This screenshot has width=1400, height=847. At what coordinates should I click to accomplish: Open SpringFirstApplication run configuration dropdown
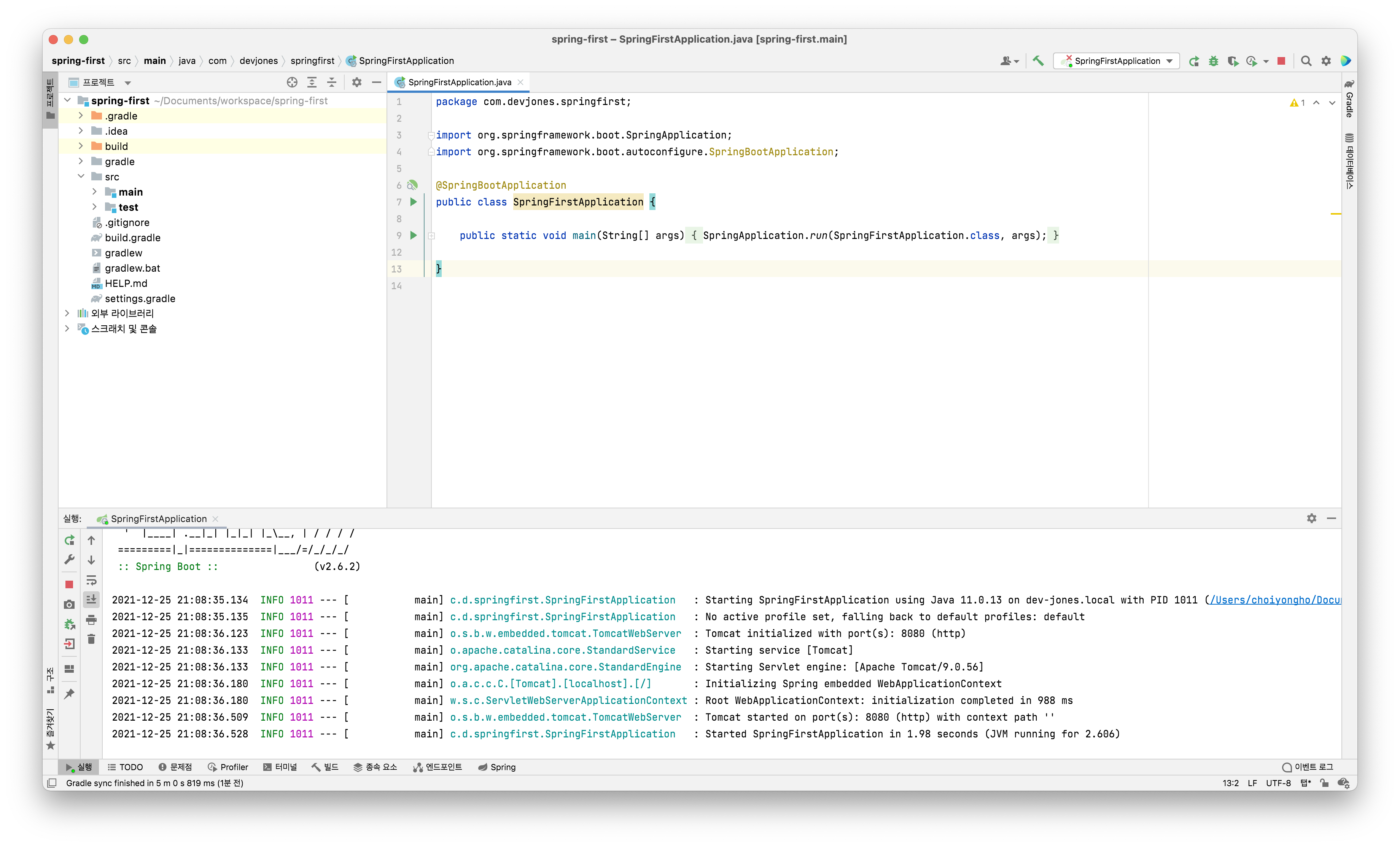tap(1117, 61)
